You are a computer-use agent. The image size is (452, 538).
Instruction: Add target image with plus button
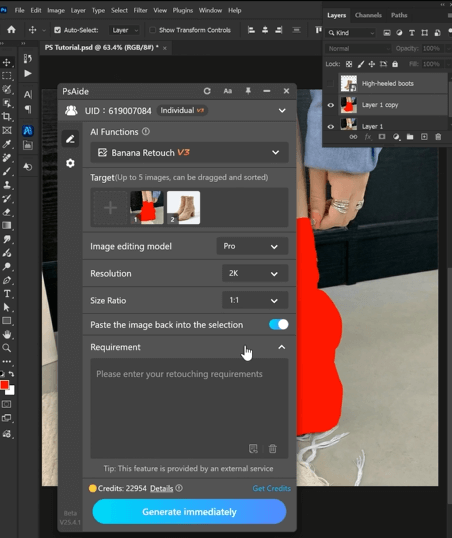coord(110,208)
